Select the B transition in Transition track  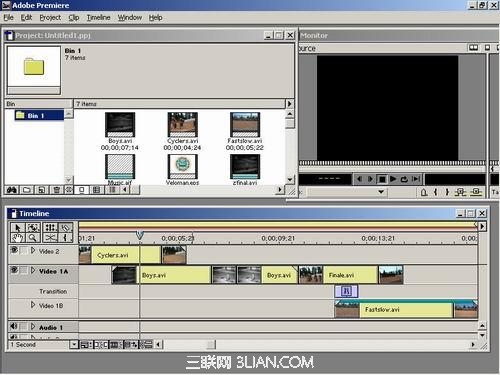click(x=346, y=291)
